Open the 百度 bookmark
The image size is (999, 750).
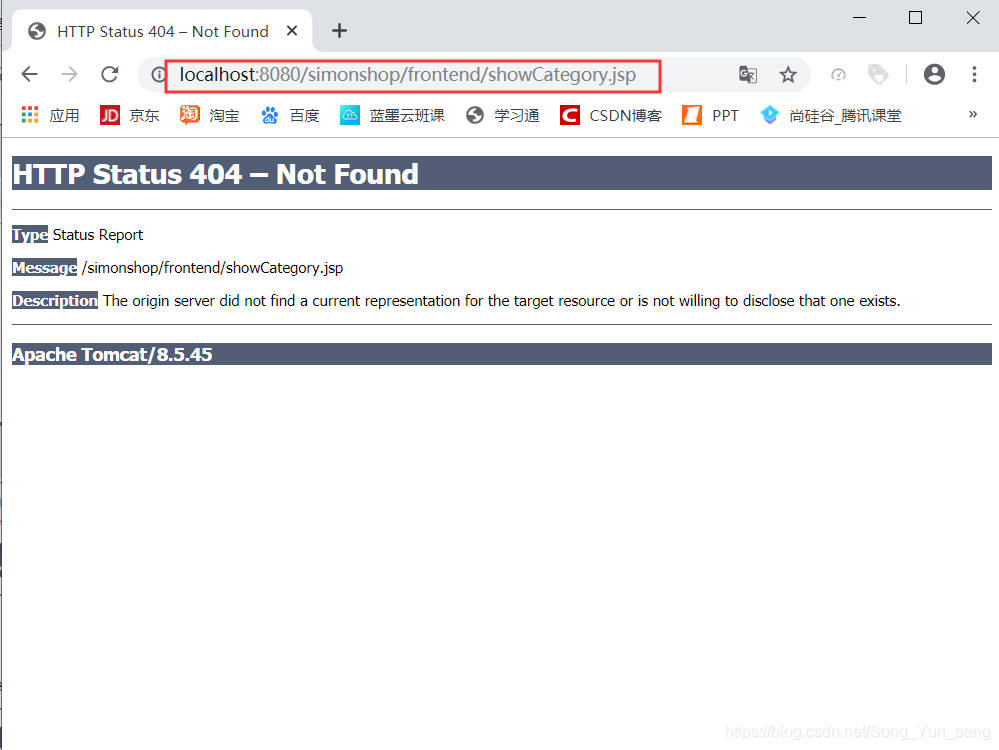(x=290, y=115)
